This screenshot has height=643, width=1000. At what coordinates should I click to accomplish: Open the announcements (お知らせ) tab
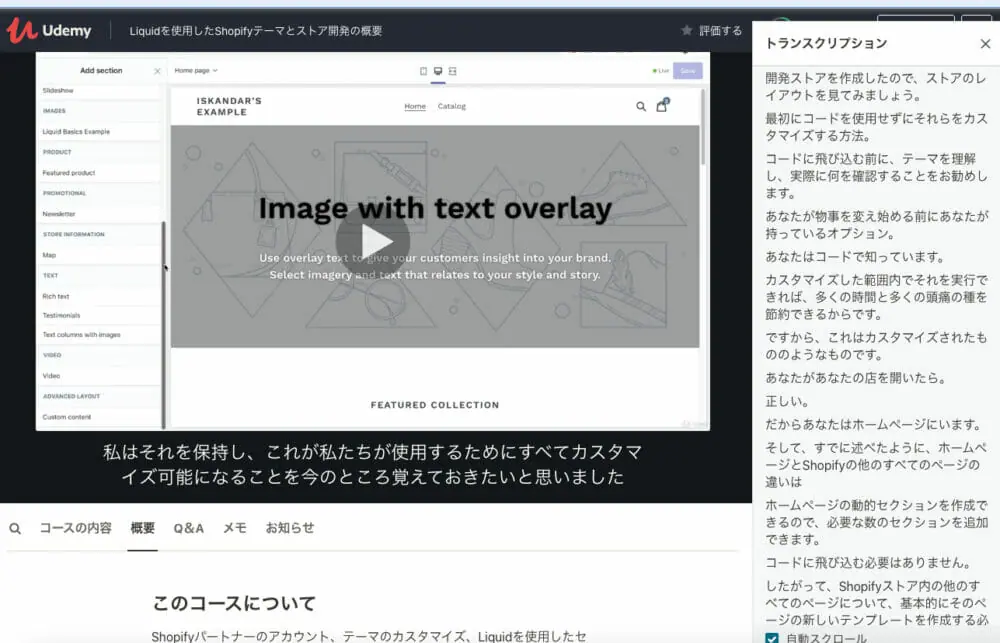(x=289, y=528)
